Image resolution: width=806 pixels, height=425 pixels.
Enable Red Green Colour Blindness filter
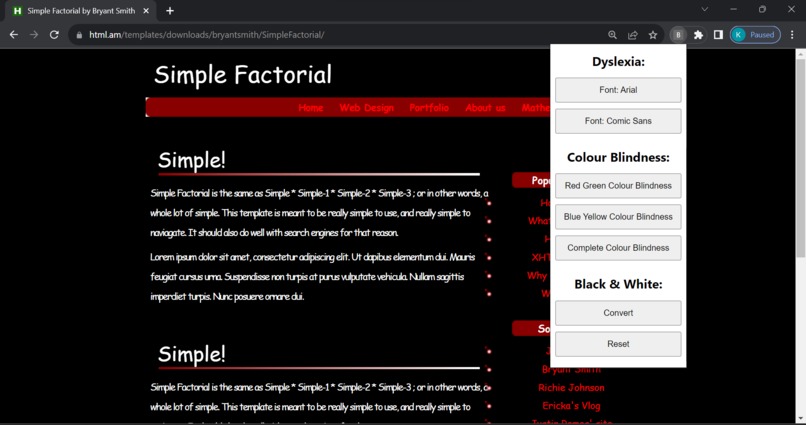618,186
